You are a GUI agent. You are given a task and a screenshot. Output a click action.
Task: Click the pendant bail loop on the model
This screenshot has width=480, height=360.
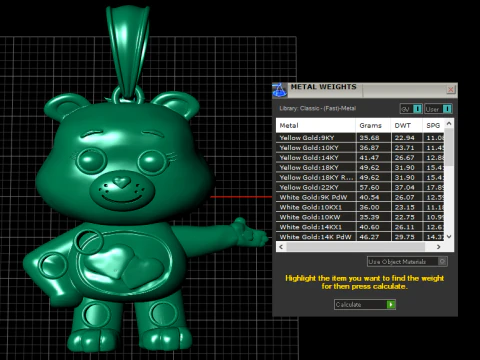128,52
